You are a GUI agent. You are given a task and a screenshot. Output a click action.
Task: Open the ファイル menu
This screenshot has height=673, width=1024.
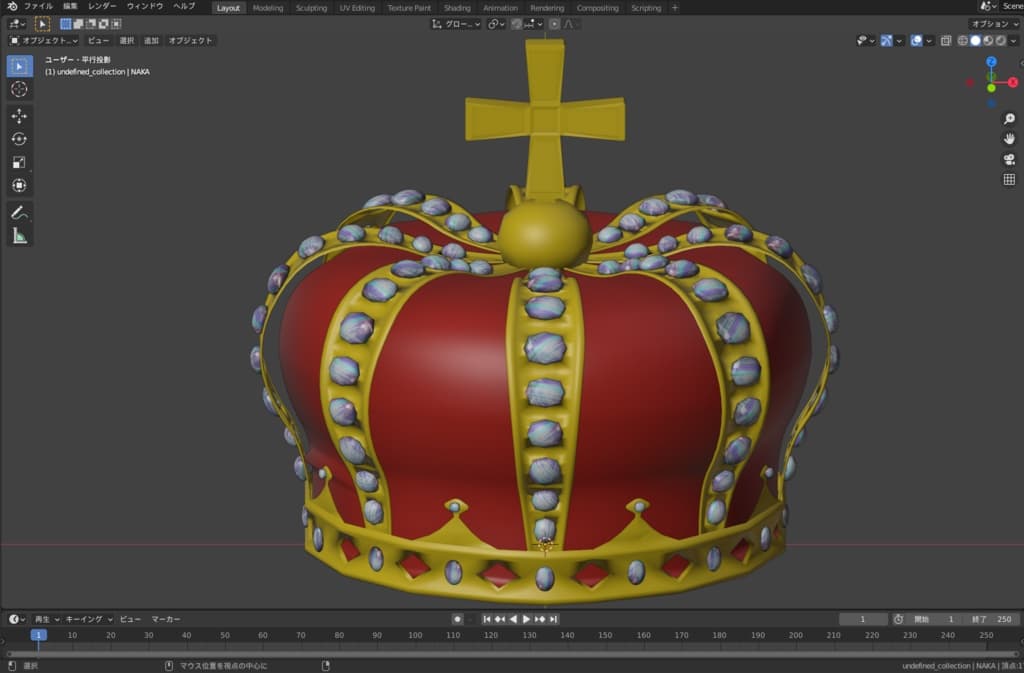pos(38,7)
